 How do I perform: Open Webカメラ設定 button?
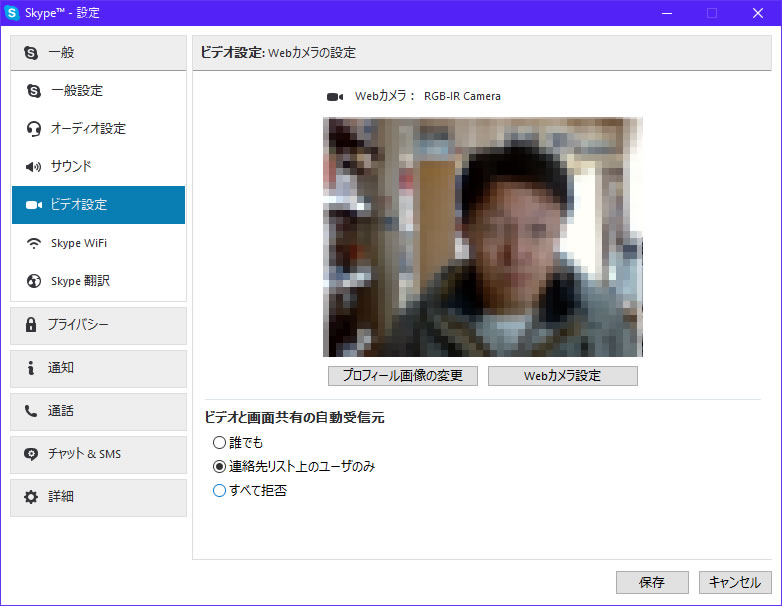(x=563, y=376)
